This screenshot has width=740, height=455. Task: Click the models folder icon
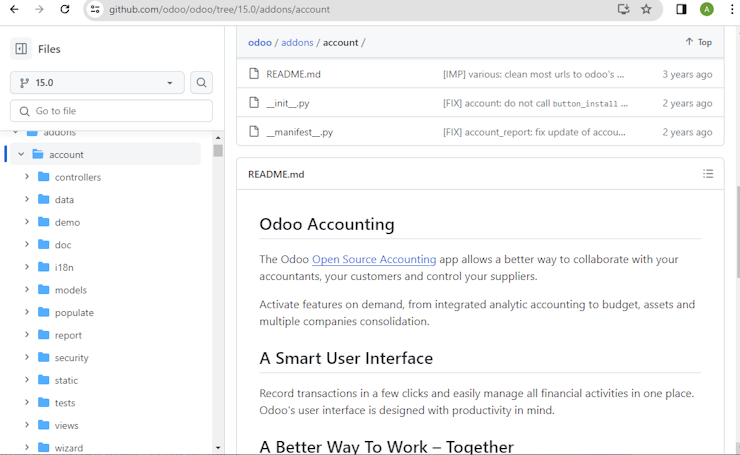[43, 289]
